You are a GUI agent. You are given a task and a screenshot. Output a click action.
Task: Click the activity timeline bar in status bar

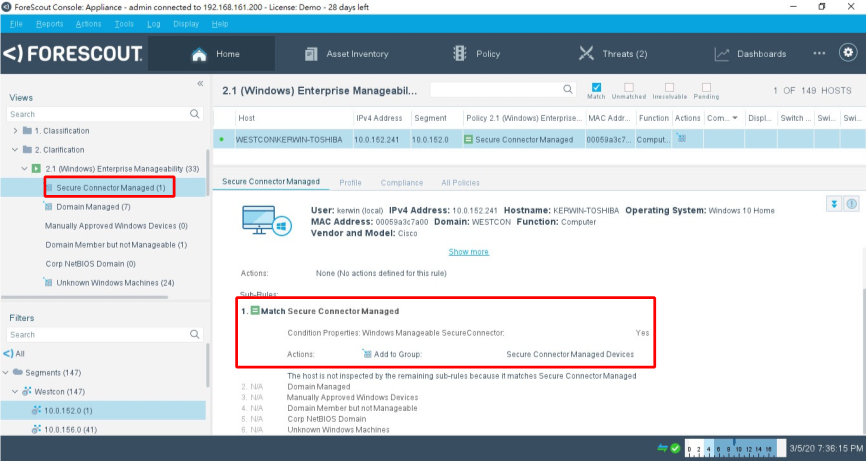pos(735,448)
